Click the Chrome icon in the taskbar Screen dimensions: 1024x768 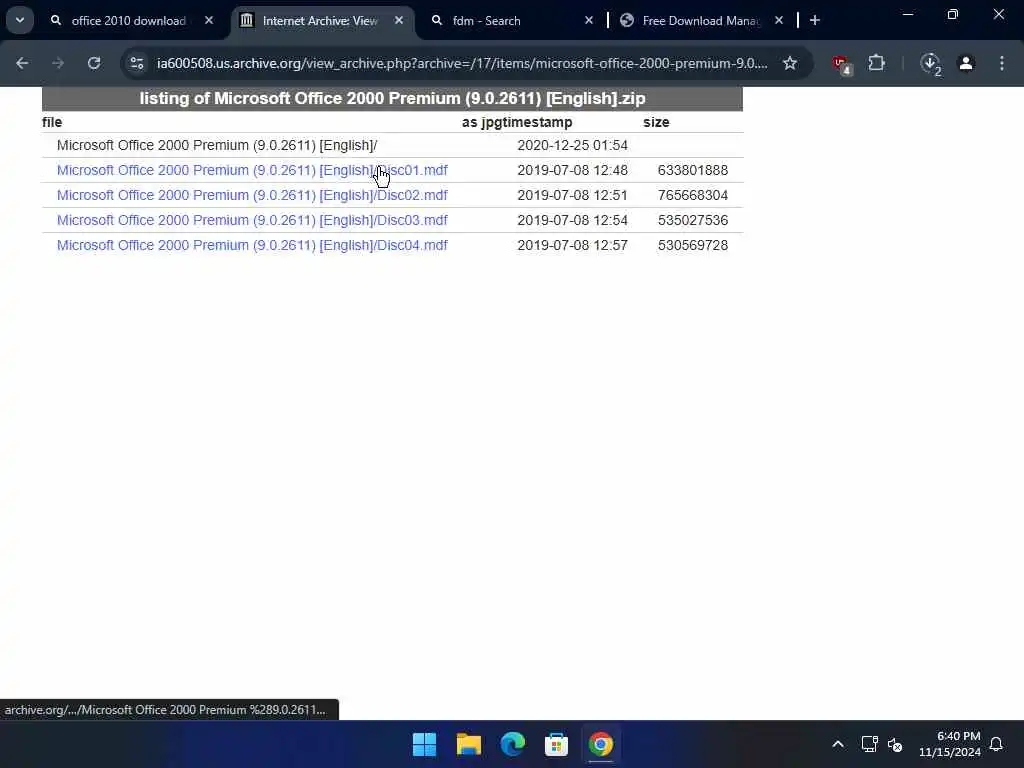(x=601, y=744)
